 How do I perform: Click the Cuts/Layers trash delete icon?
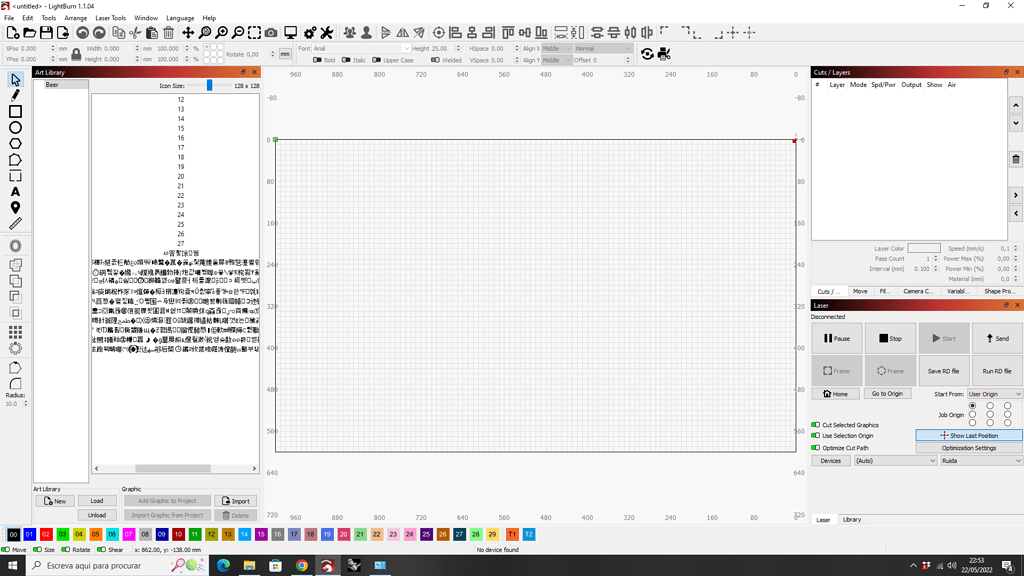[x=1016, y=159]
